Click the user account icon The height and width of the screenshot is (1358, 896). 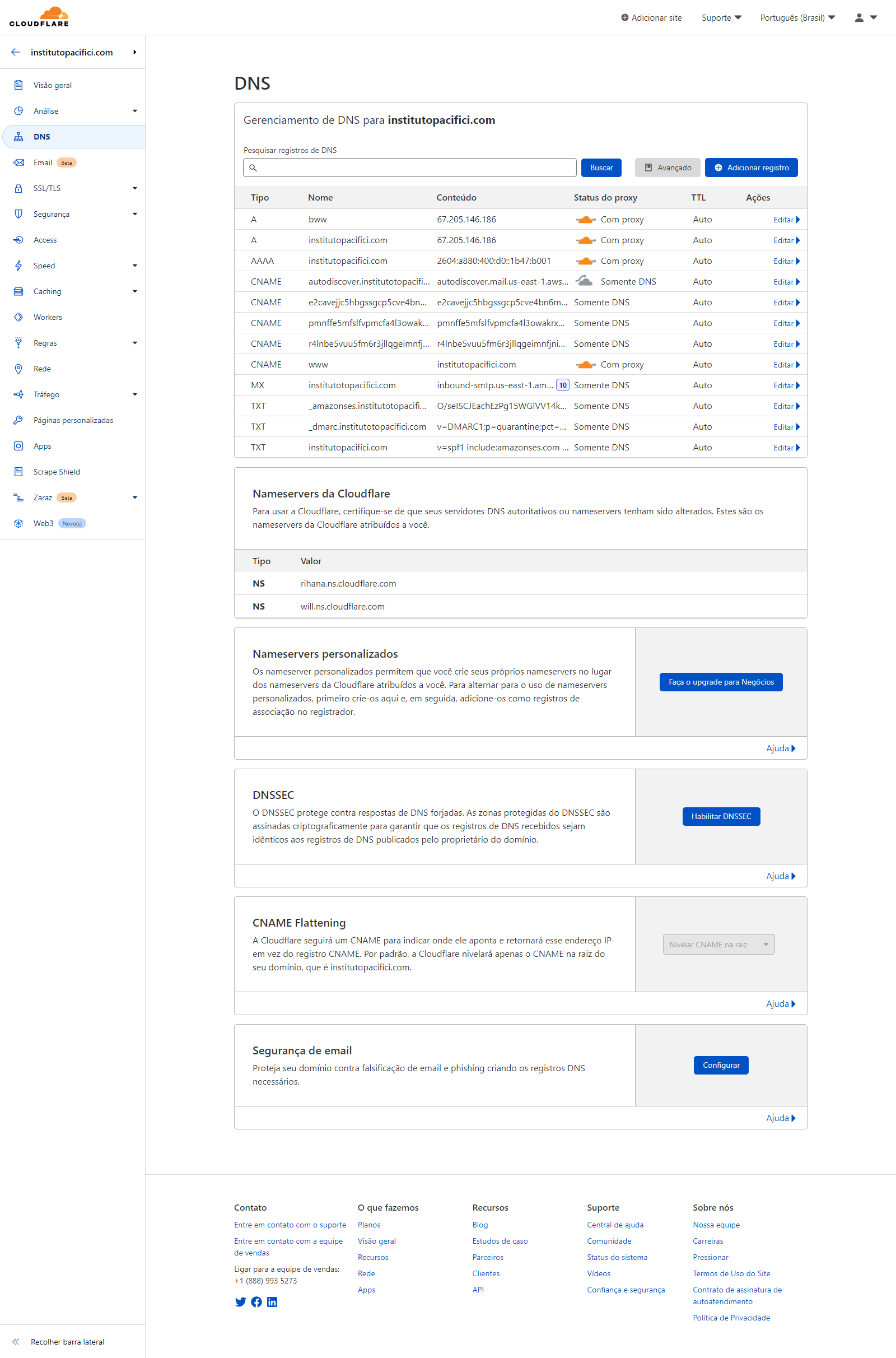coord(859,18)
